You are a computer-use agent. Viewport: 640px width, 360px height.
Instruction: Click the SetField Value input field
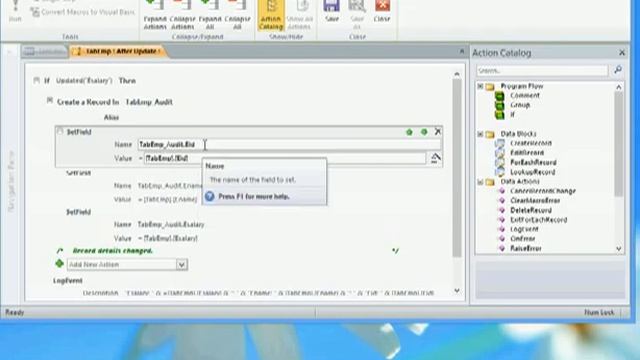pyautogui.click(x=284, y=158)
